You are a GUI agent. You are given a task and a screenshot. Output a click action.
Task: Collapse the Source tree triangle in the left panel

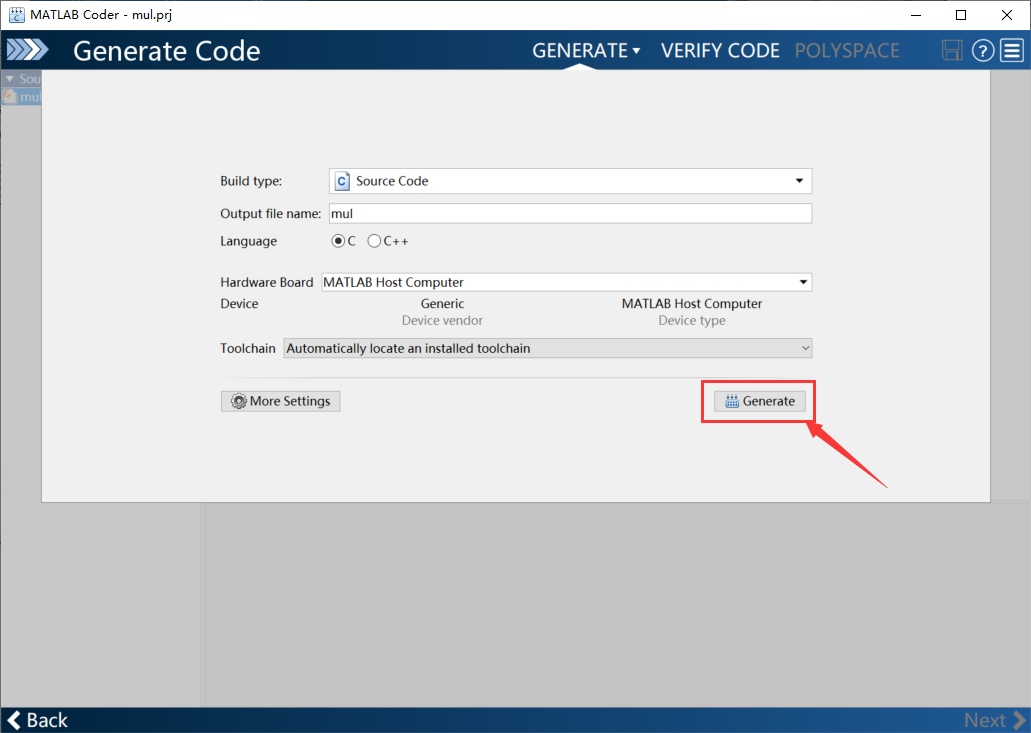coord(10,79)
